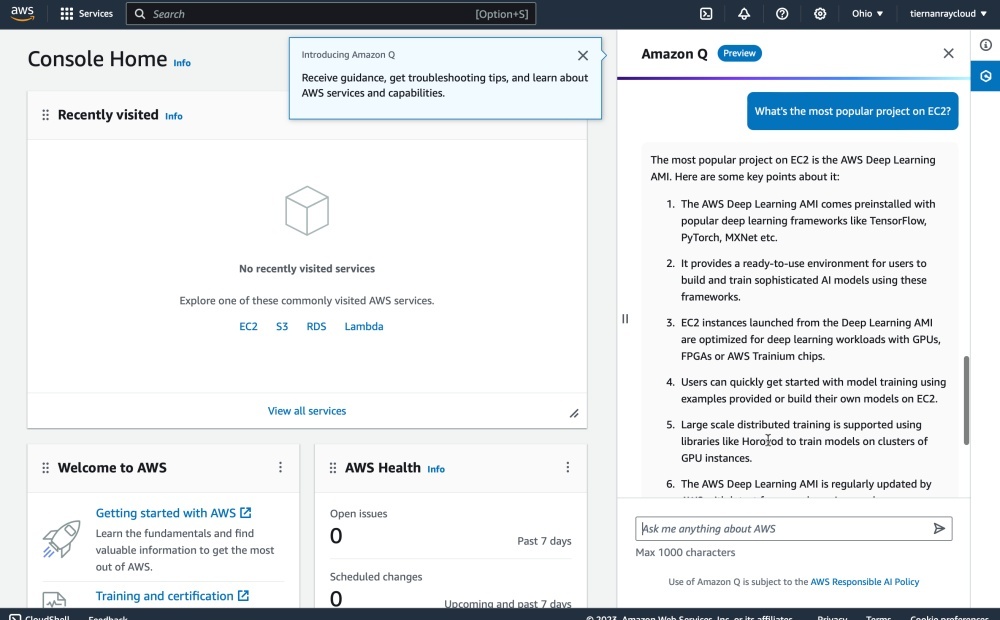The image size is (1000, 620).
Task: Open the notifications bell icon
Action: tap(744, 14)
